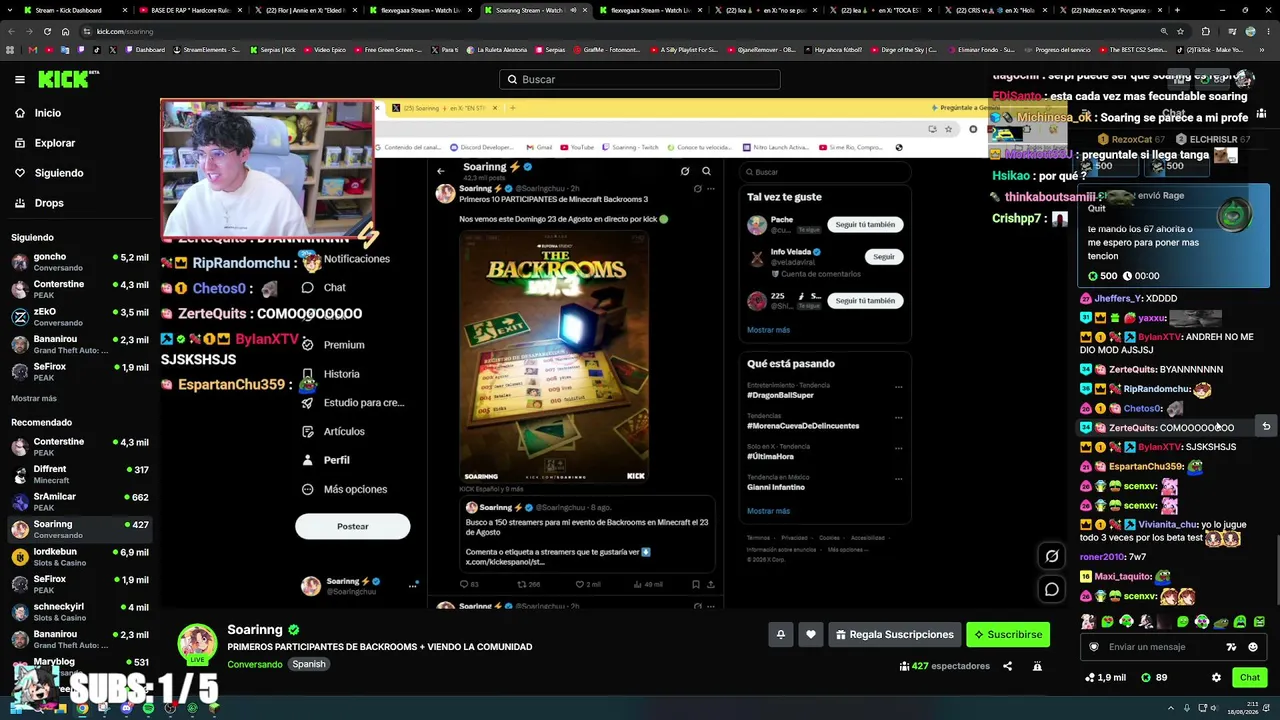Click Regala Suscripciones button

pos(895,634)
